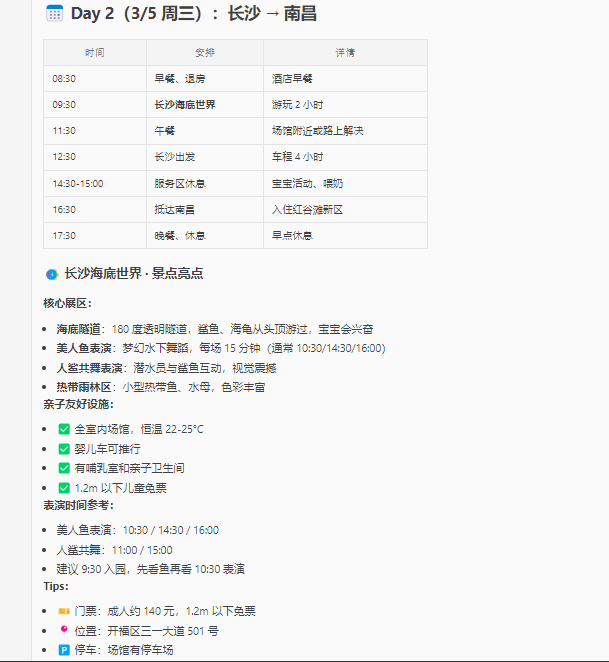Screen dimensions: 609x662
Task: Select the 详情 table column header
Action: point(345,52)
